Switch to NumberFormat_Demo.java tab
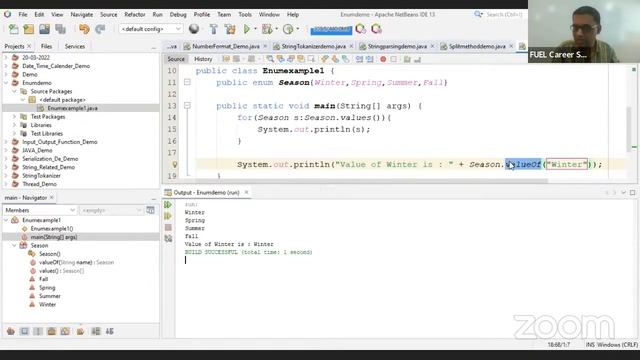The height and width of the screenshot is (360, 640). 225,47
